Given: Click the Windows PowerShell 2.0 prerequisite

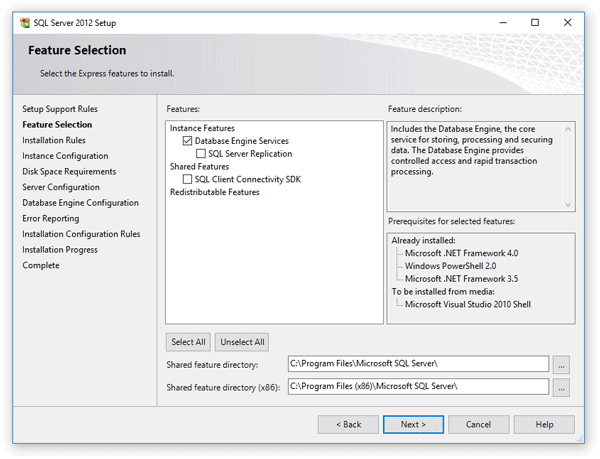Looking at the screenshot, I should 450,266.
